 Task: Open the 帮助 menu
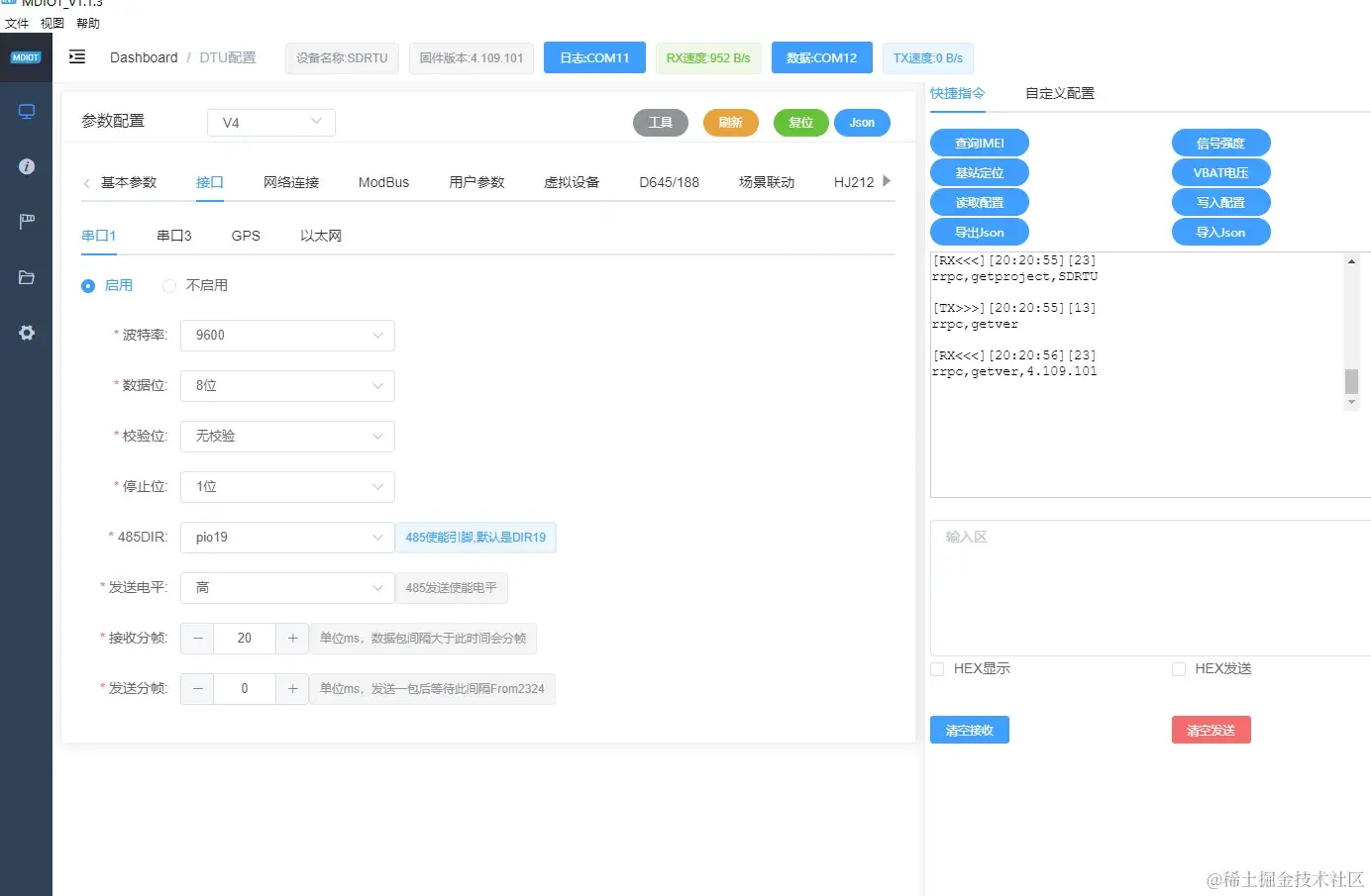tap(88, 24)
